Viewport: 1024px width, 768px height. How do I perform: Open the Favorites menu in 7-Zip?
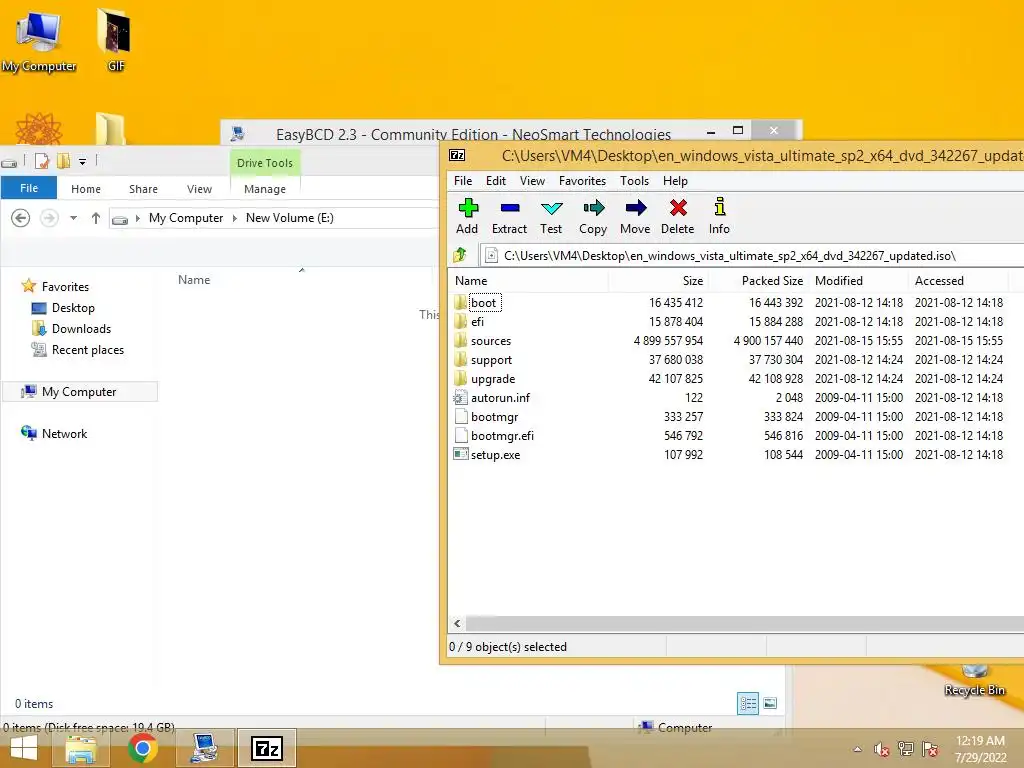click(583, 181)
